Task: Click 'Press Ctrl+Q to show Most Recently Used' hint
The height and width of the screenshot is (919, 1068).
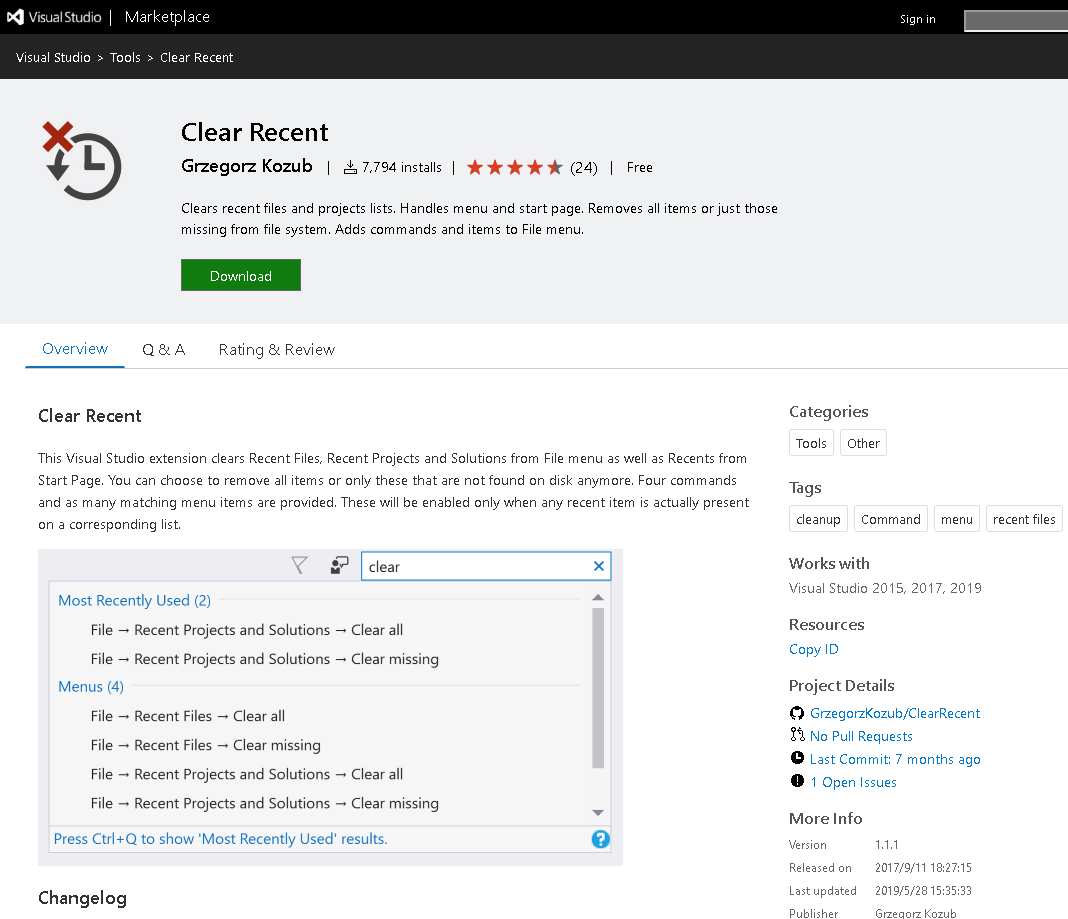Action: (x=220, y=839)
